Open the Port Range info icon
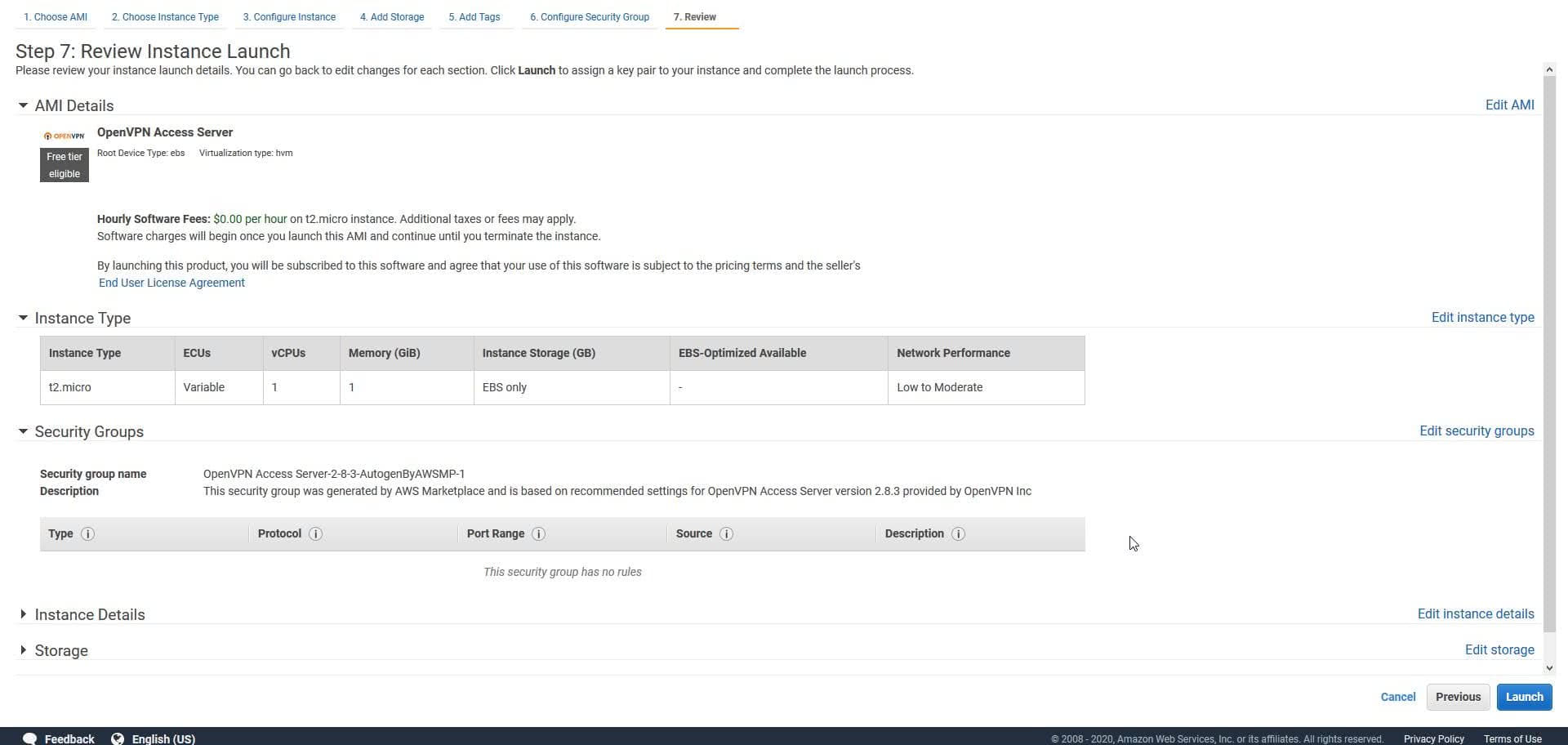1568x745 pixels. tap(538, 533)
